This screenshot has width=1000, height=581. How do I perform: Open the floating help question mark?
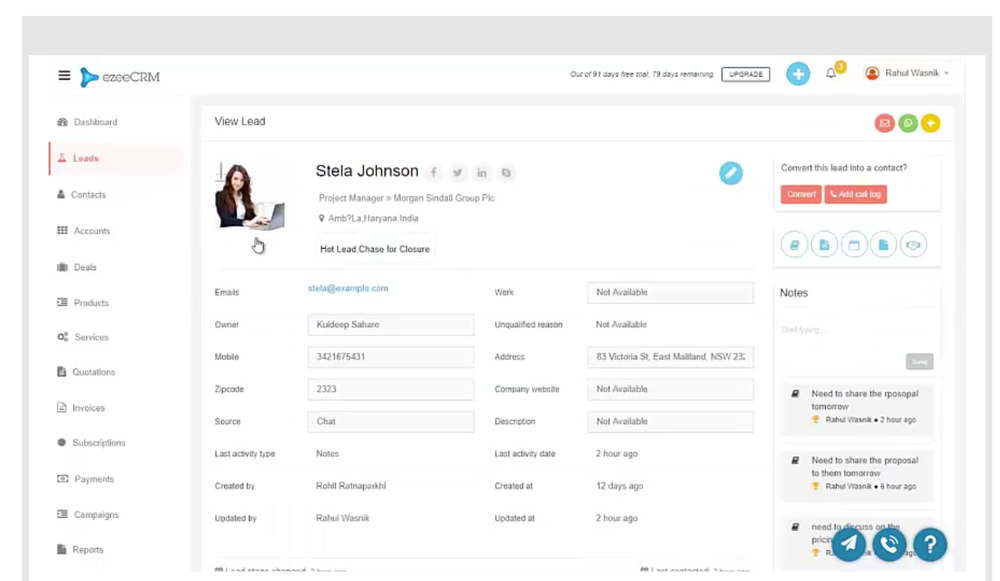[x=930, y=545]
